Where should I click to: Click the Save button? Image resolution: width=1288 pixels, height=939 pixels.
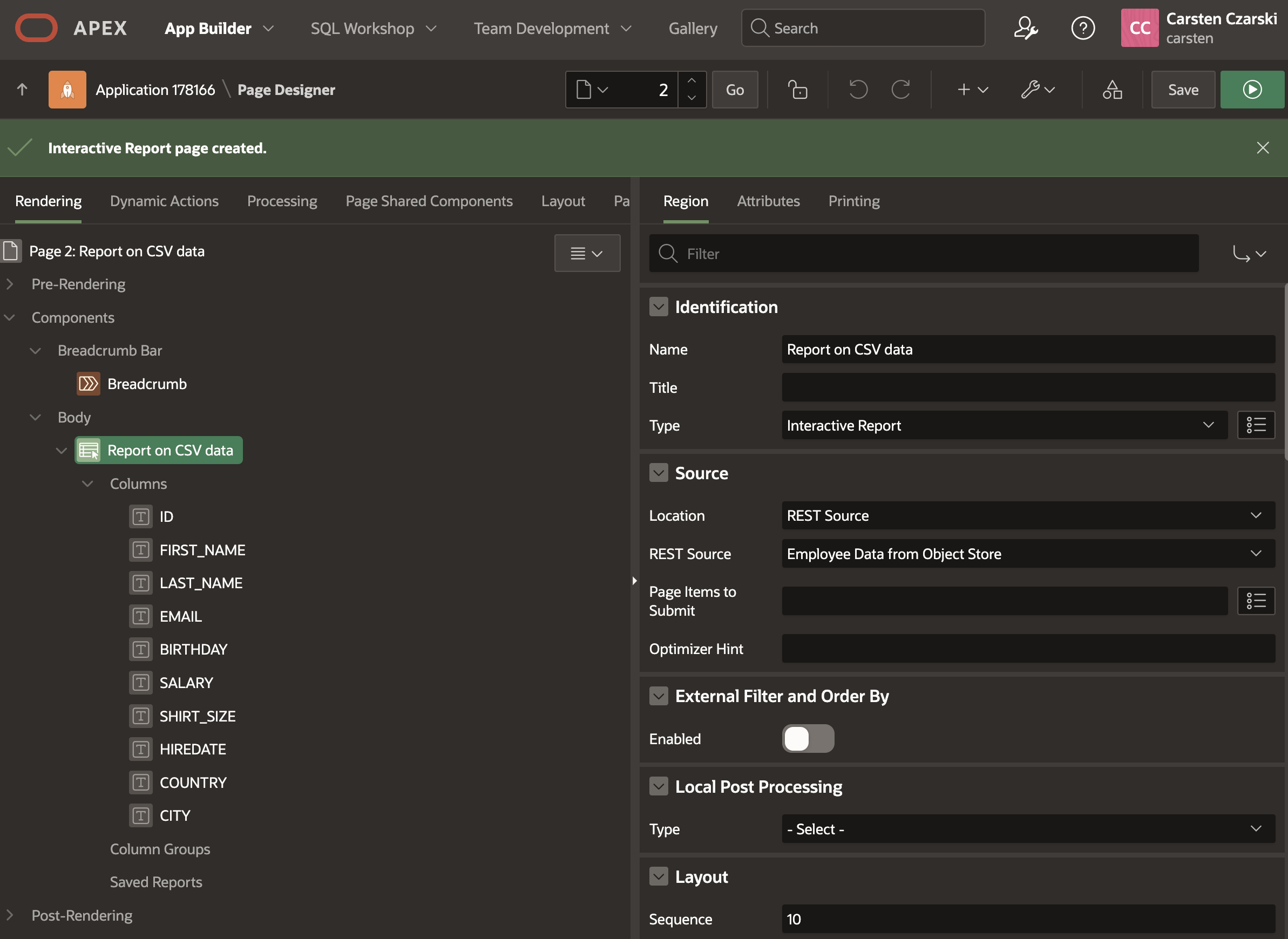(x=1183, y=90)
